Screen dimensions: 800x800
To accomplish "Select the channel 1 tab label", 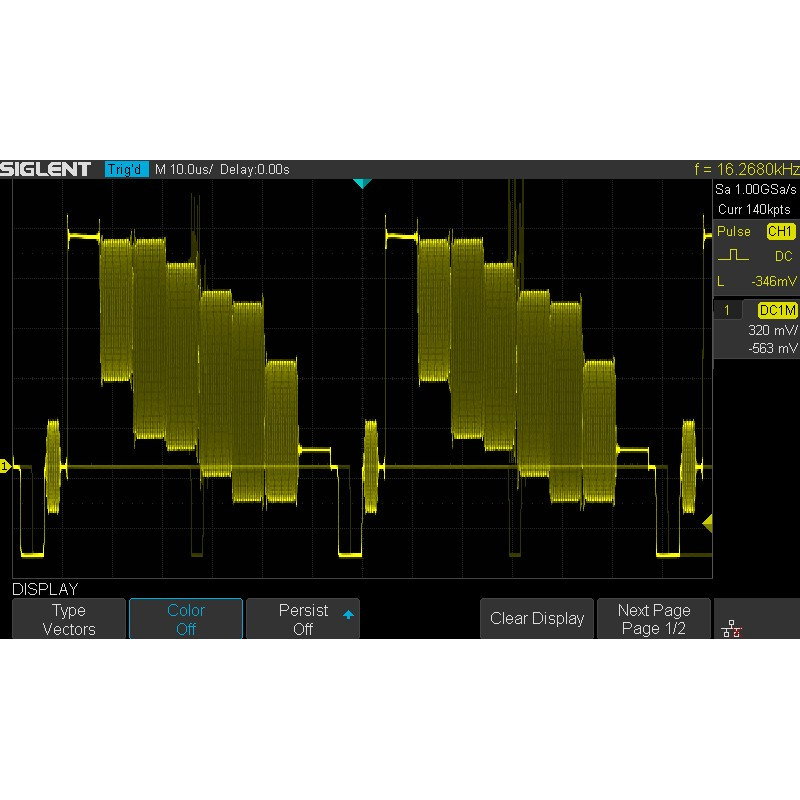I will [728, 311].
